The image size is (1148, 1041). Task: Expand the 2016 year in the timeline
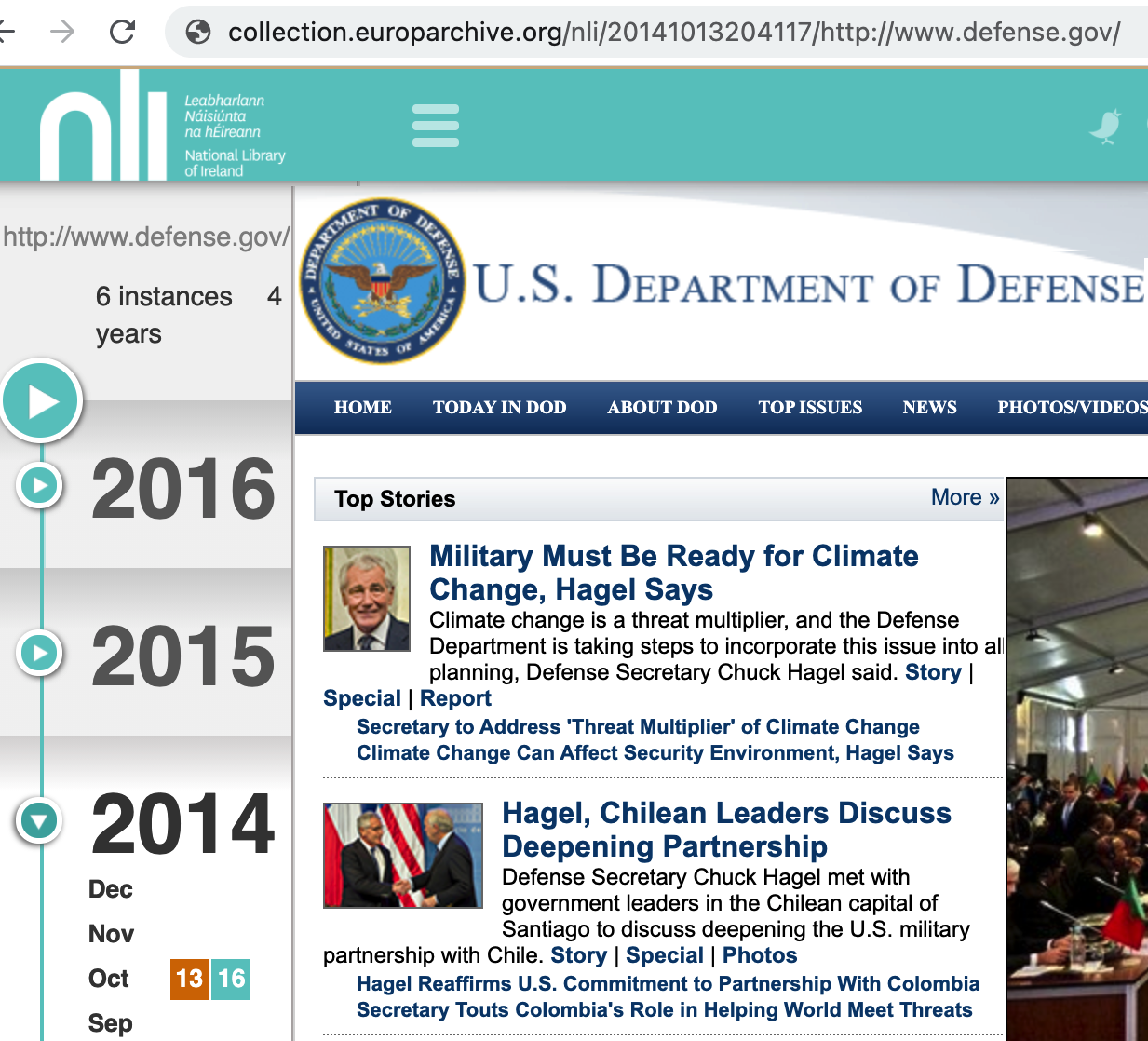(x=39, y=485)
